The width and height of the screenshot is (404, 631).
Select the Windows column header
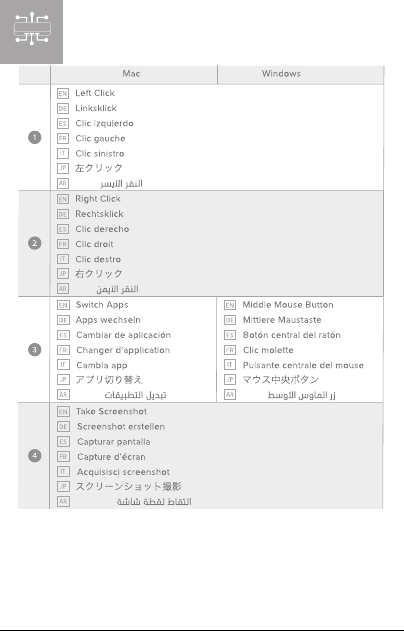click(x=301, y=74)
